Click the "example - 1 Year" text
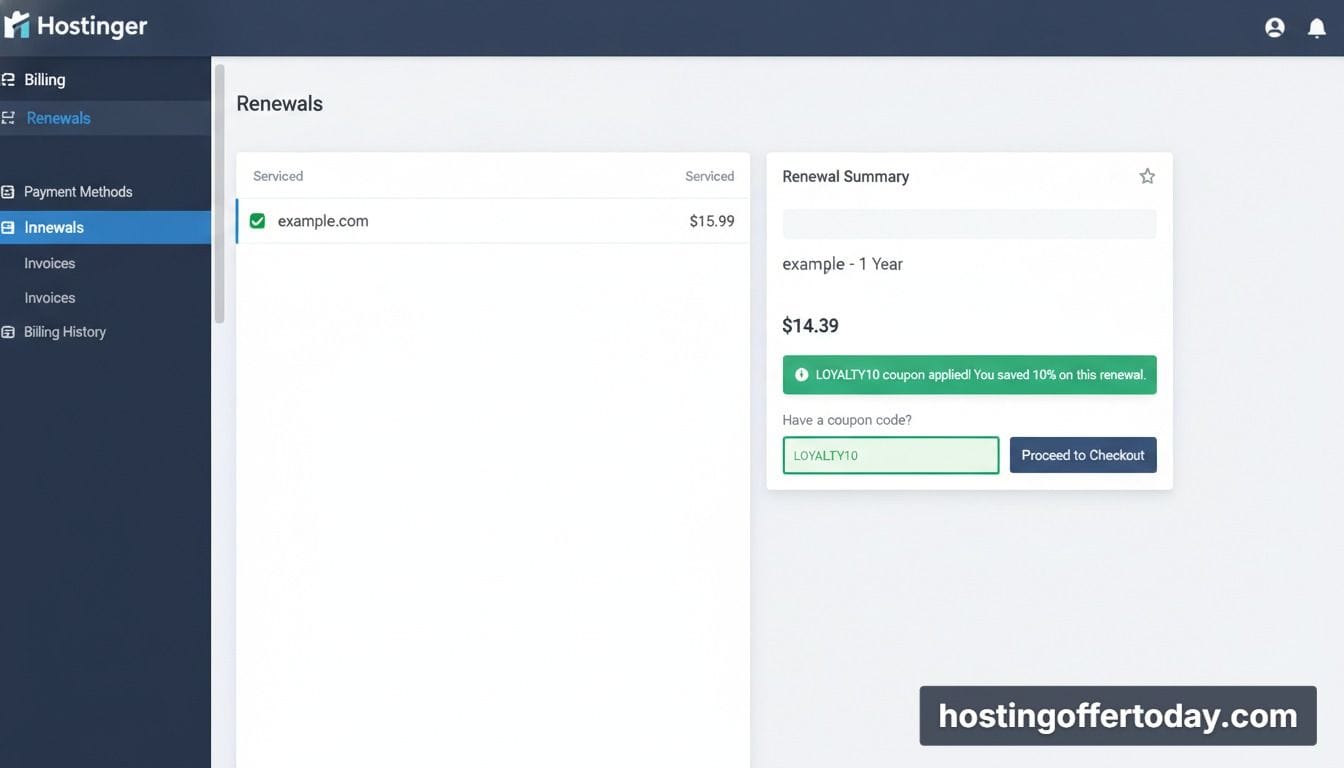 [842, 264]
